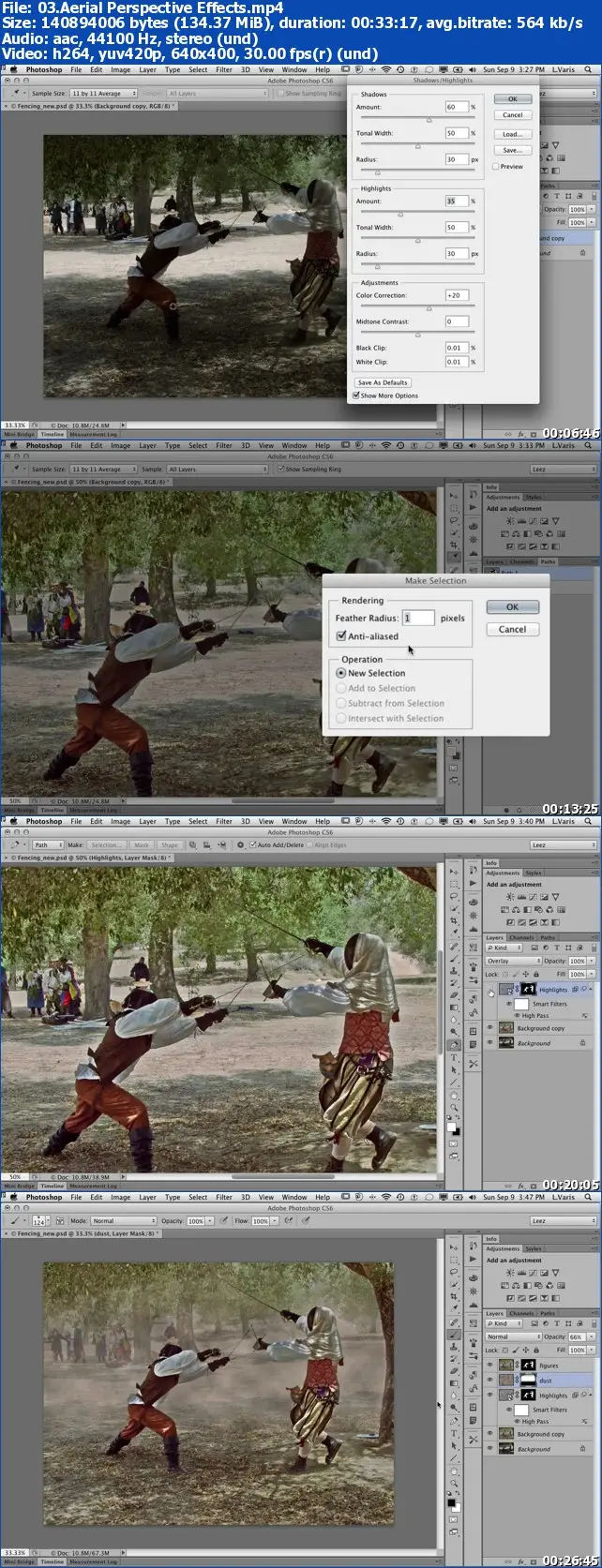
Task: Open the 66% Opacity arrow in the 00:26:45 frame
Action: [x=592, y=1337]
